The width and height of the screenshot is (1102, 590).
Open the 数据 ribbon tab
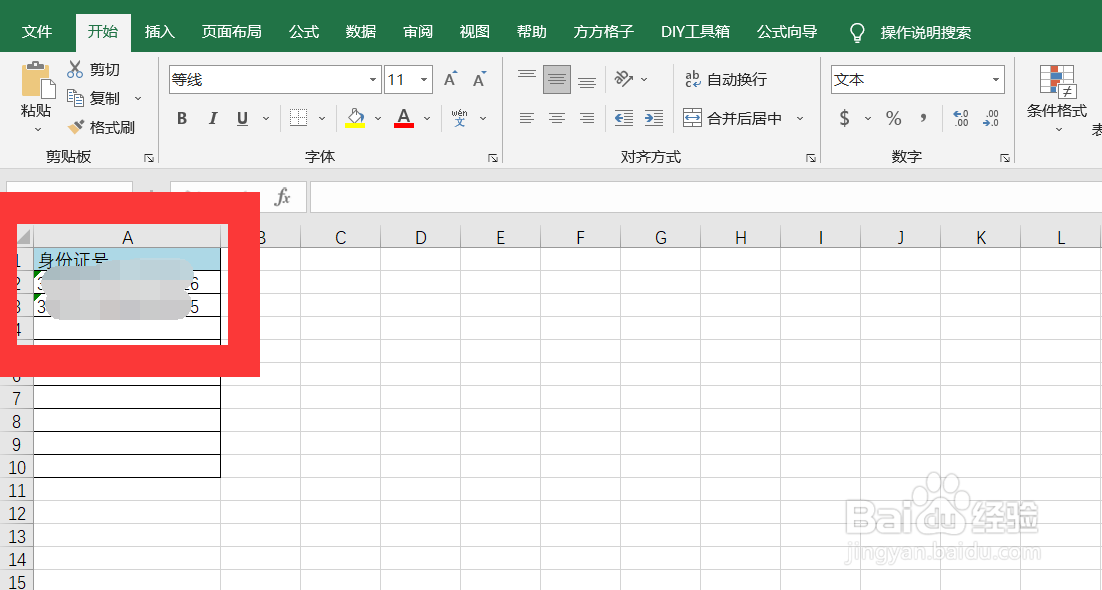360,31
